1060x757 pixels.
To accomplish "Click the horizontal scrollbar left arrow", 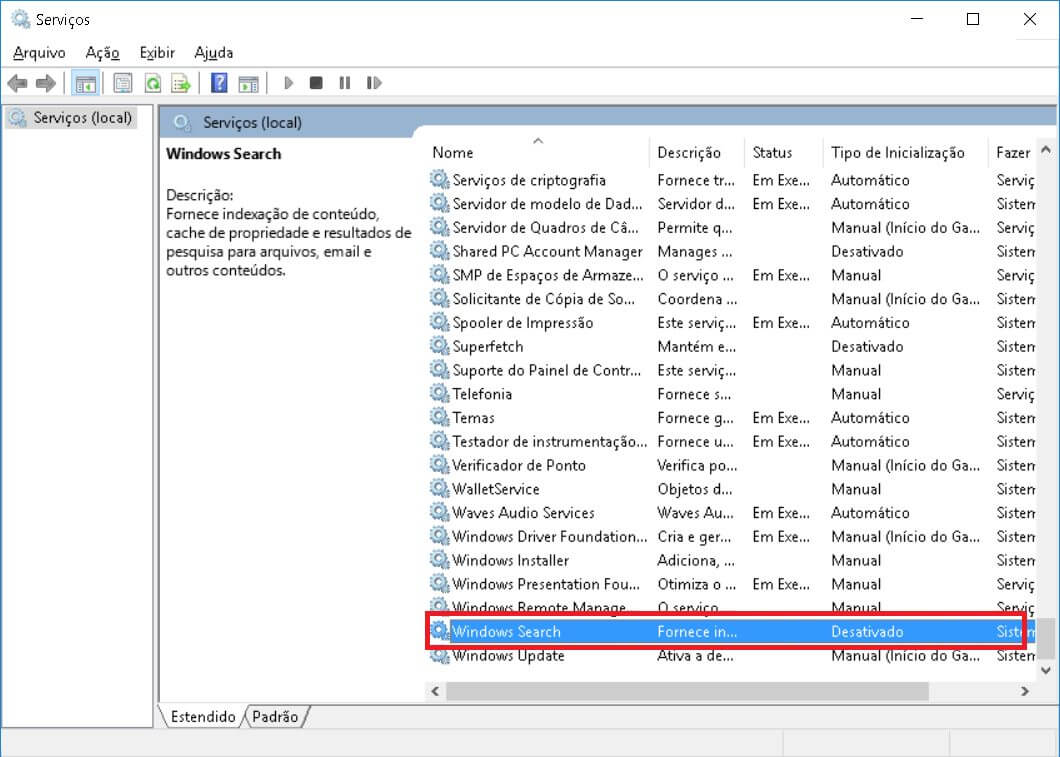I will (435, 691).
